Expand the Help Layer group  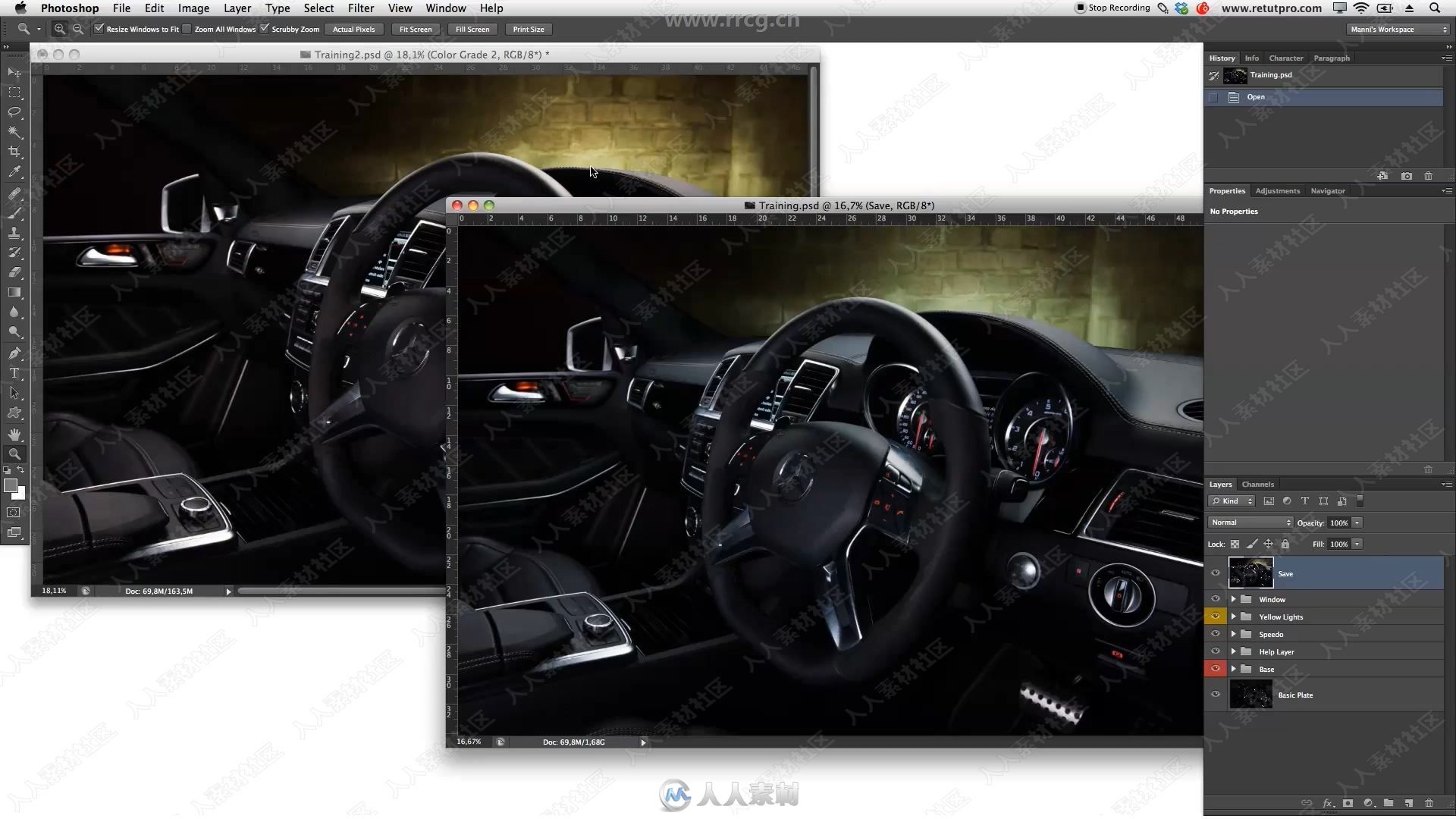tap(1233, 651)
